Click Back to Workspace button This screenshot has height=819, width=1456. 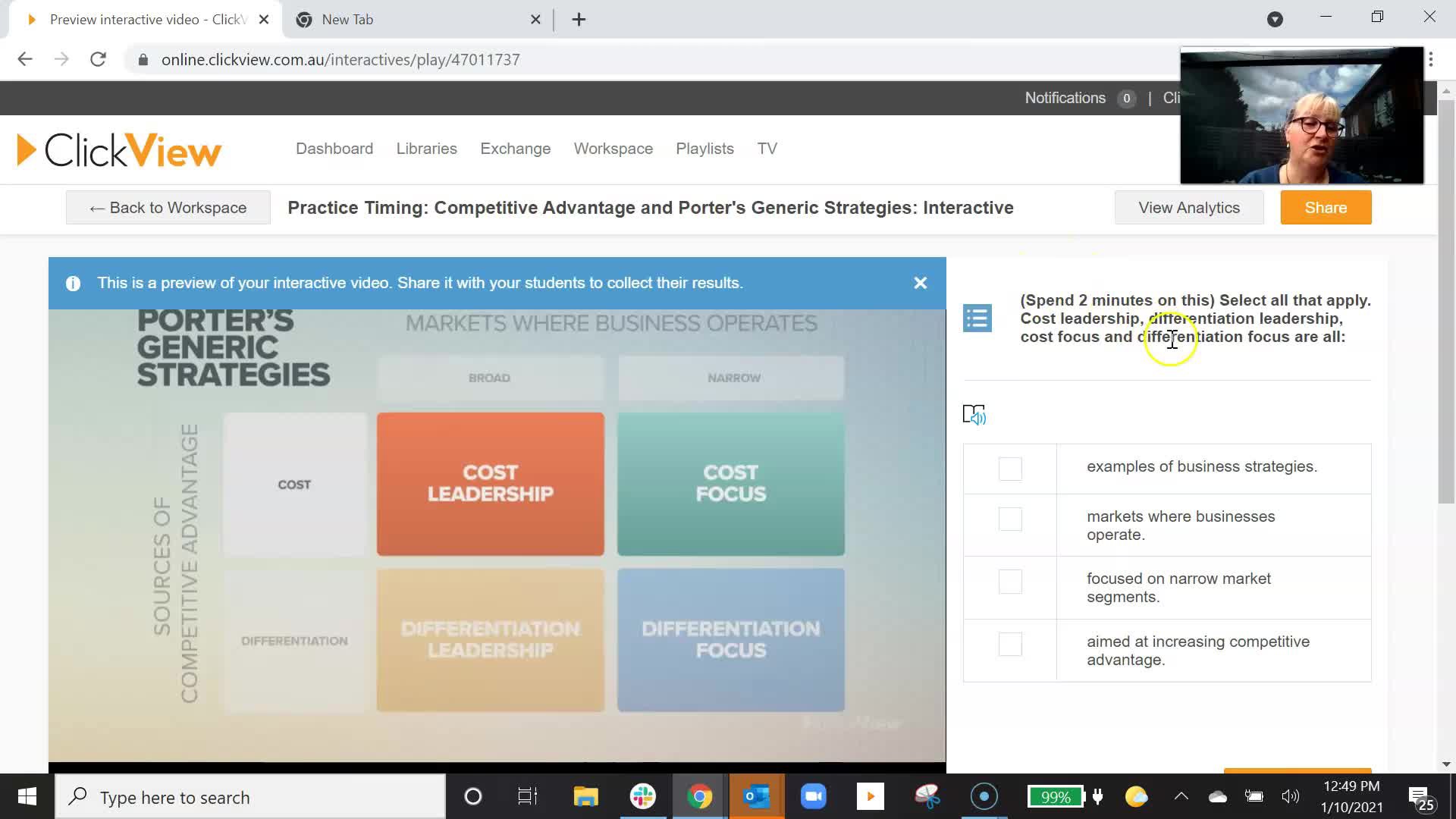coord(168,208)
